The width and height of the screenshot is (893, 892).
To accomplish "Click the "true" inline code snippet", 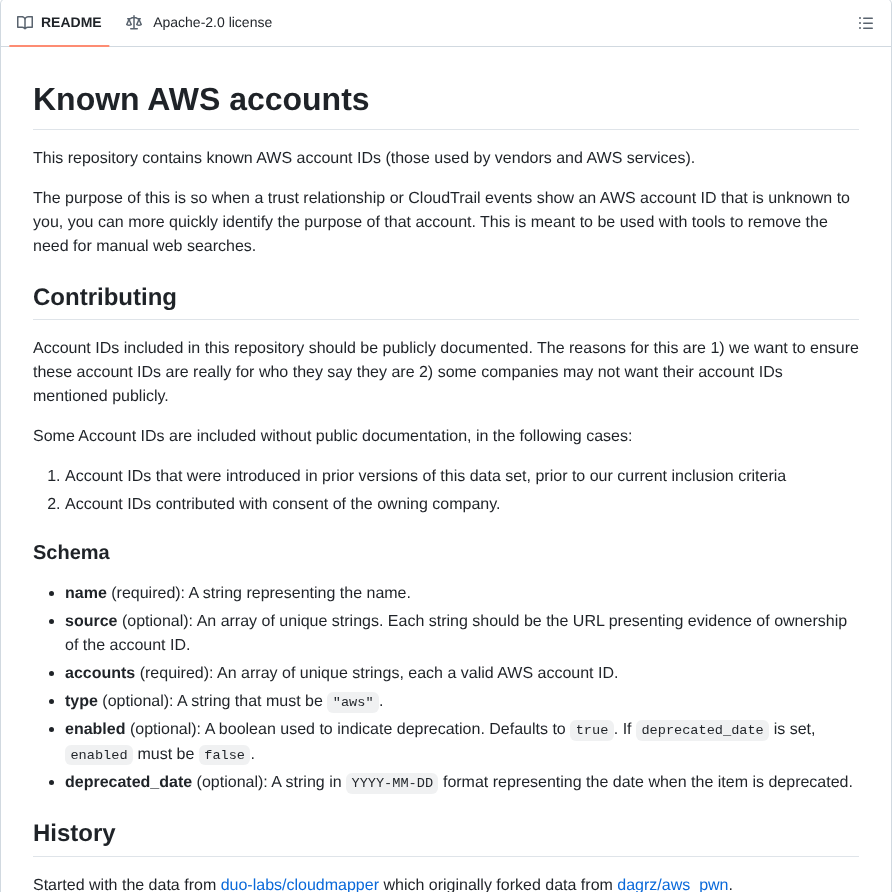I will point(591,730).
